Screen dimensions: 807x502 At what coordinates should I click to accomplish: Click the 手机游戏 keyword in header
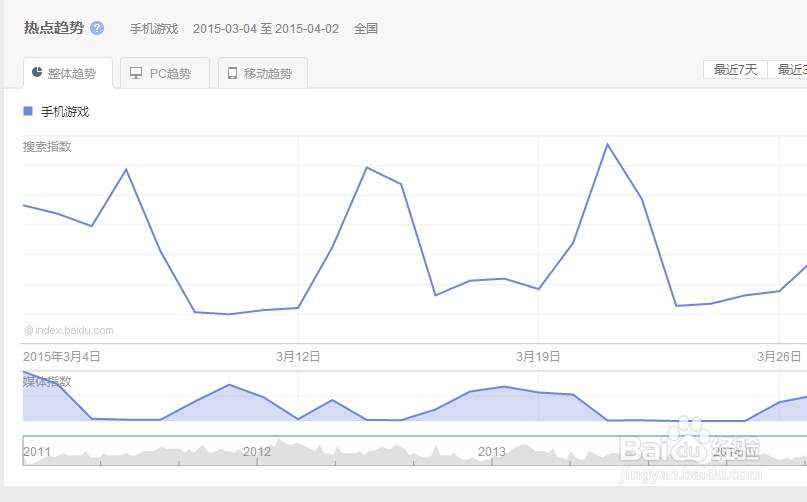click(x=154, y=29)
